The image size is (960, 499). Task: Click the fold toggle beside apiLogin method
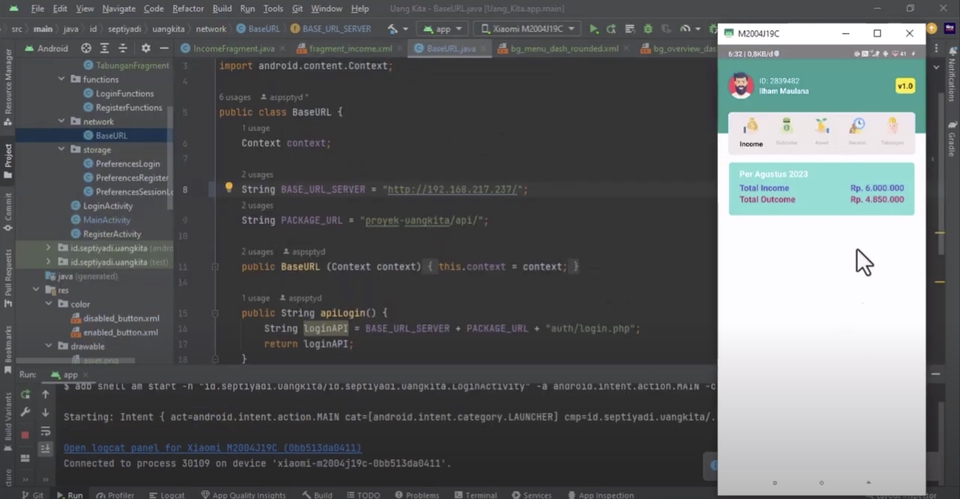(215, 313)
